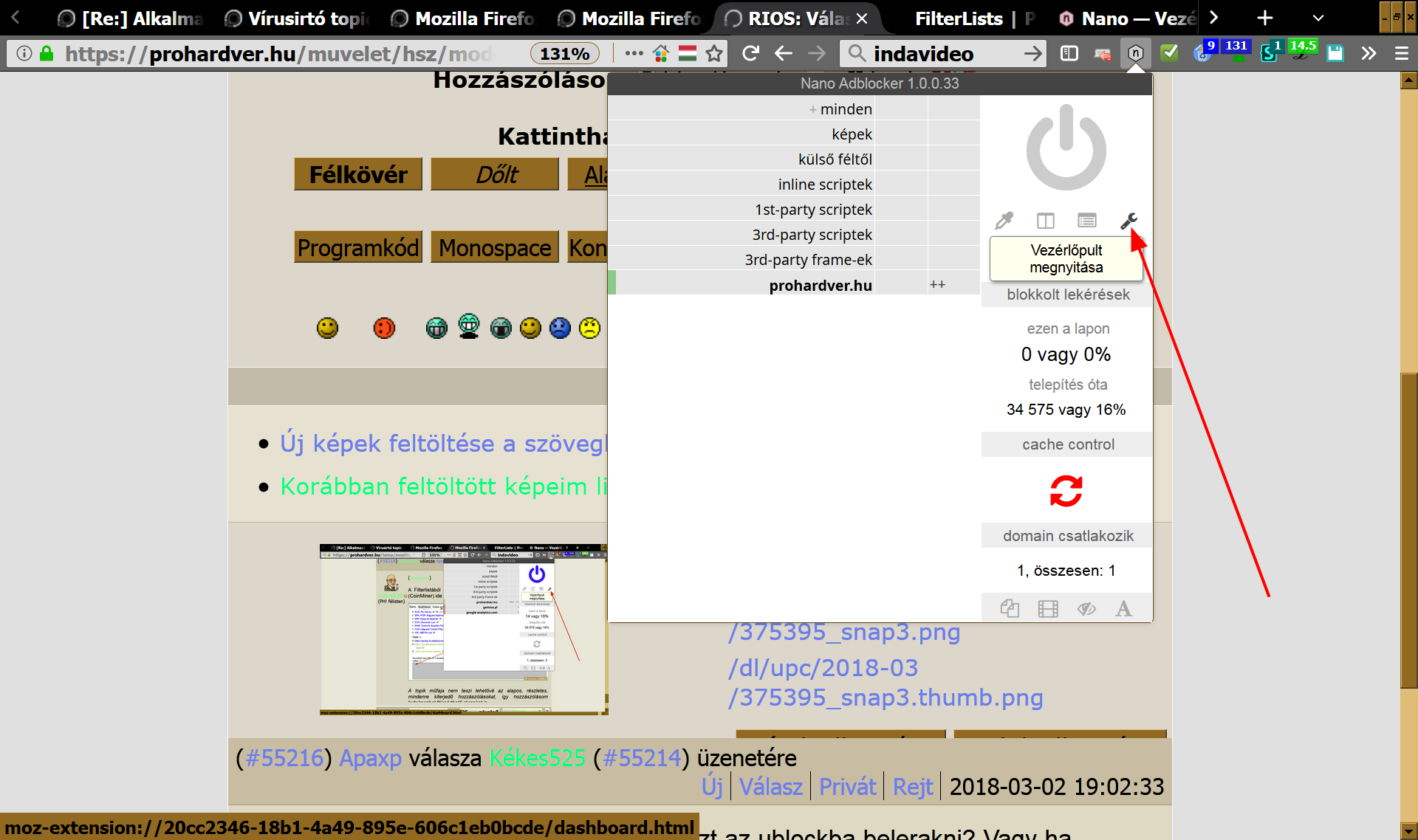Viewport: 1418px width, 840px height.
Task: Open 'Korábban feltöltött képeim' link
Action: click(x=443, y=486)
